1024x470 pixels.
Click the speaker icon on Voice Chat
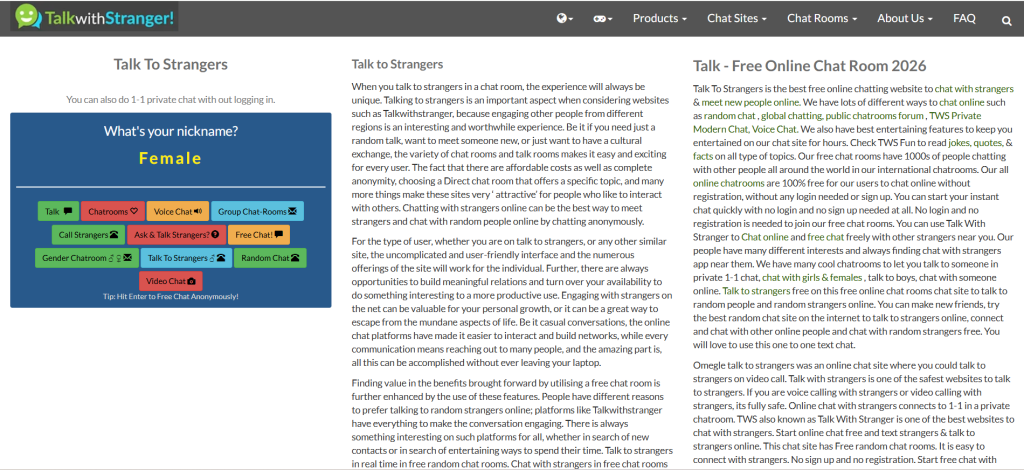[x=198, y=211]
